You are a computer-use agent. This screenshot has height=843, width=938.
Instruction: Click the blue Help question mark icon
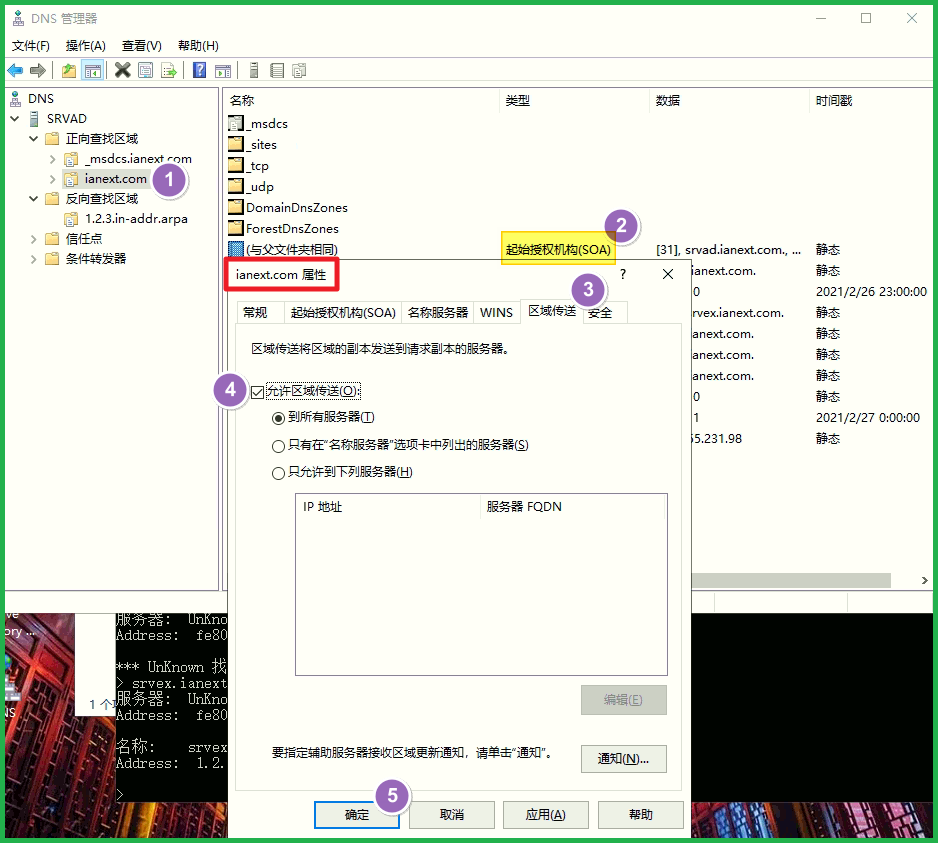199,71
